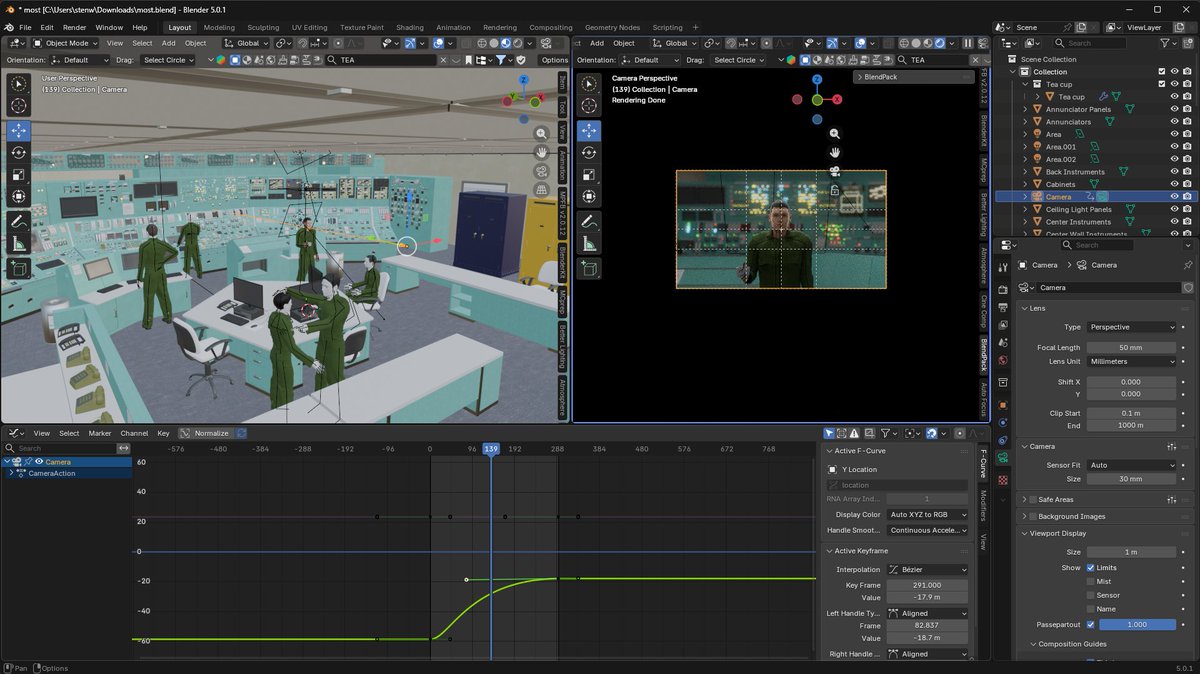This screenshot has height=674, width=1200.
Task: Open the Interpolation dropdown showing Bézier
Action: click(x=925, y=568)
